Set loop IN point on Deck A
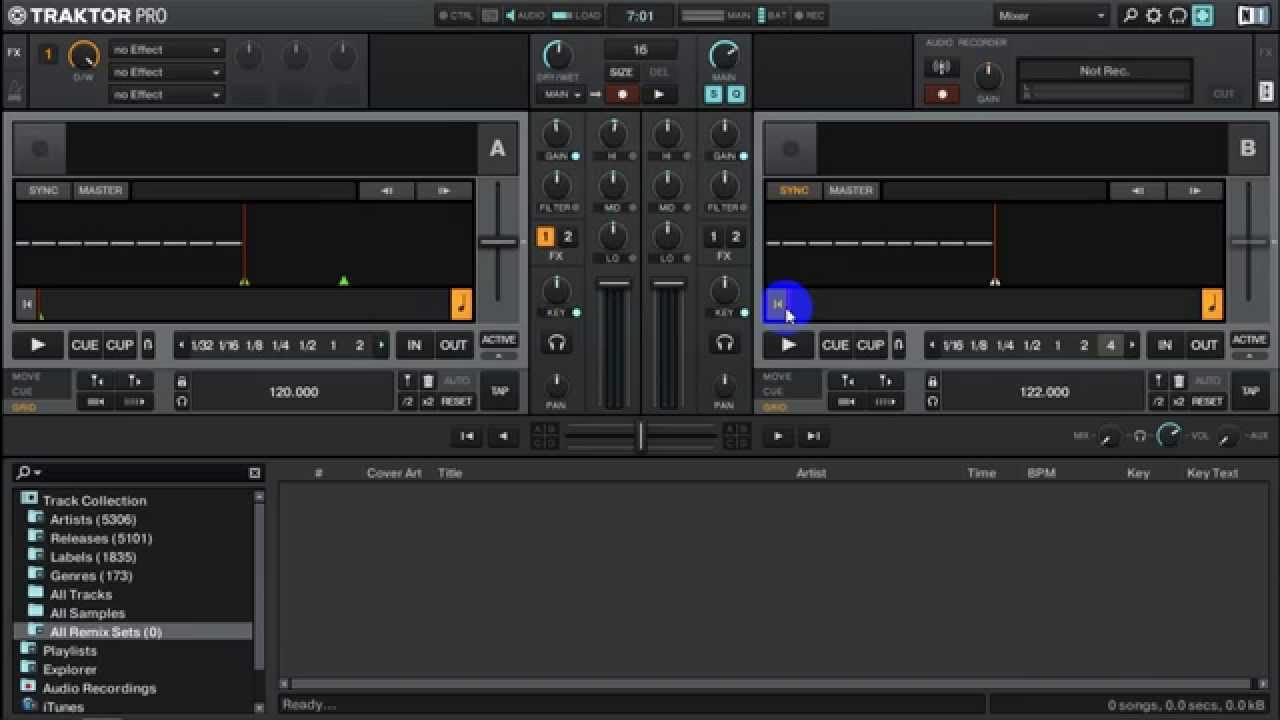Screen dimensions: 1280x720 pos(413,345)
